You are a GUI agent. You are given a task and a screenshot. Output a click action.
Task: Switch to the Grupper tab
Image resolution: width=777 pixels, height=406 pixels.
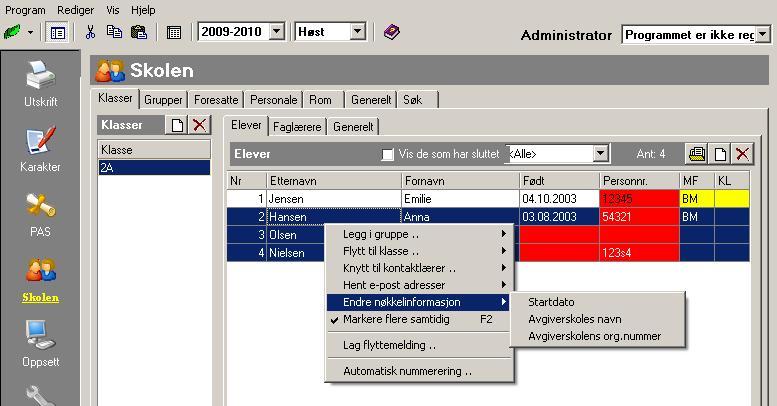(163, 100)
